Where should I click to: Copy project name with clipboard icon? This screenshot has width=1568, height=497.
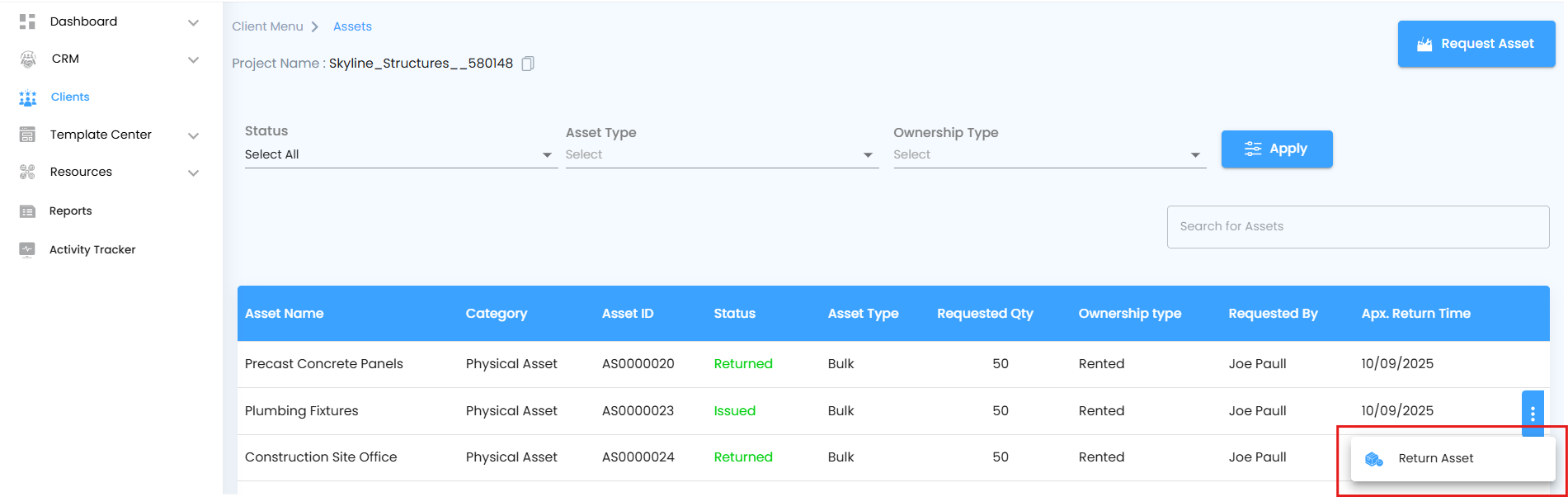[528, 64]
